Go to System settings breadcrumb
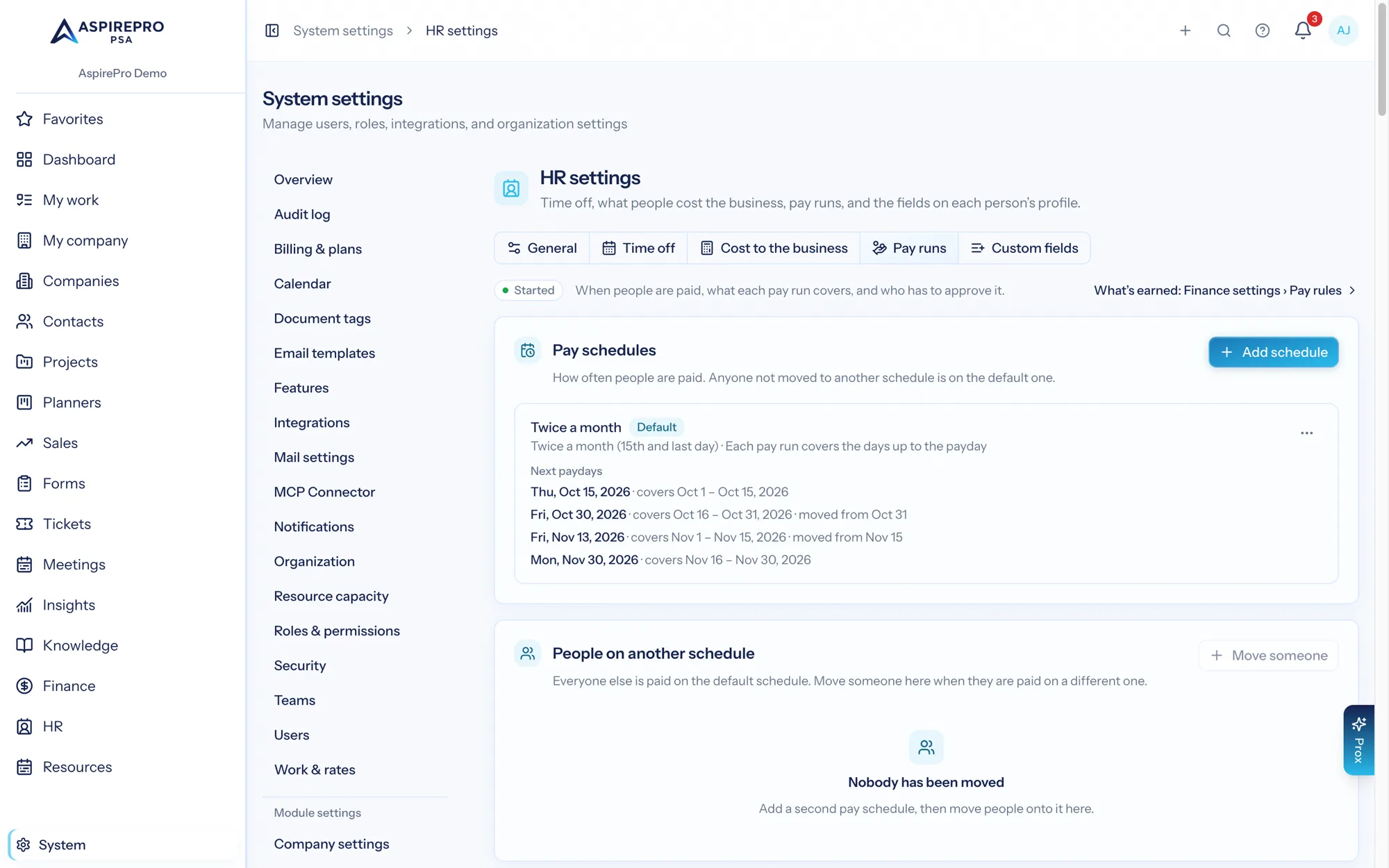1389x868 pixels. pyautogui.click(x=343, y=31)
